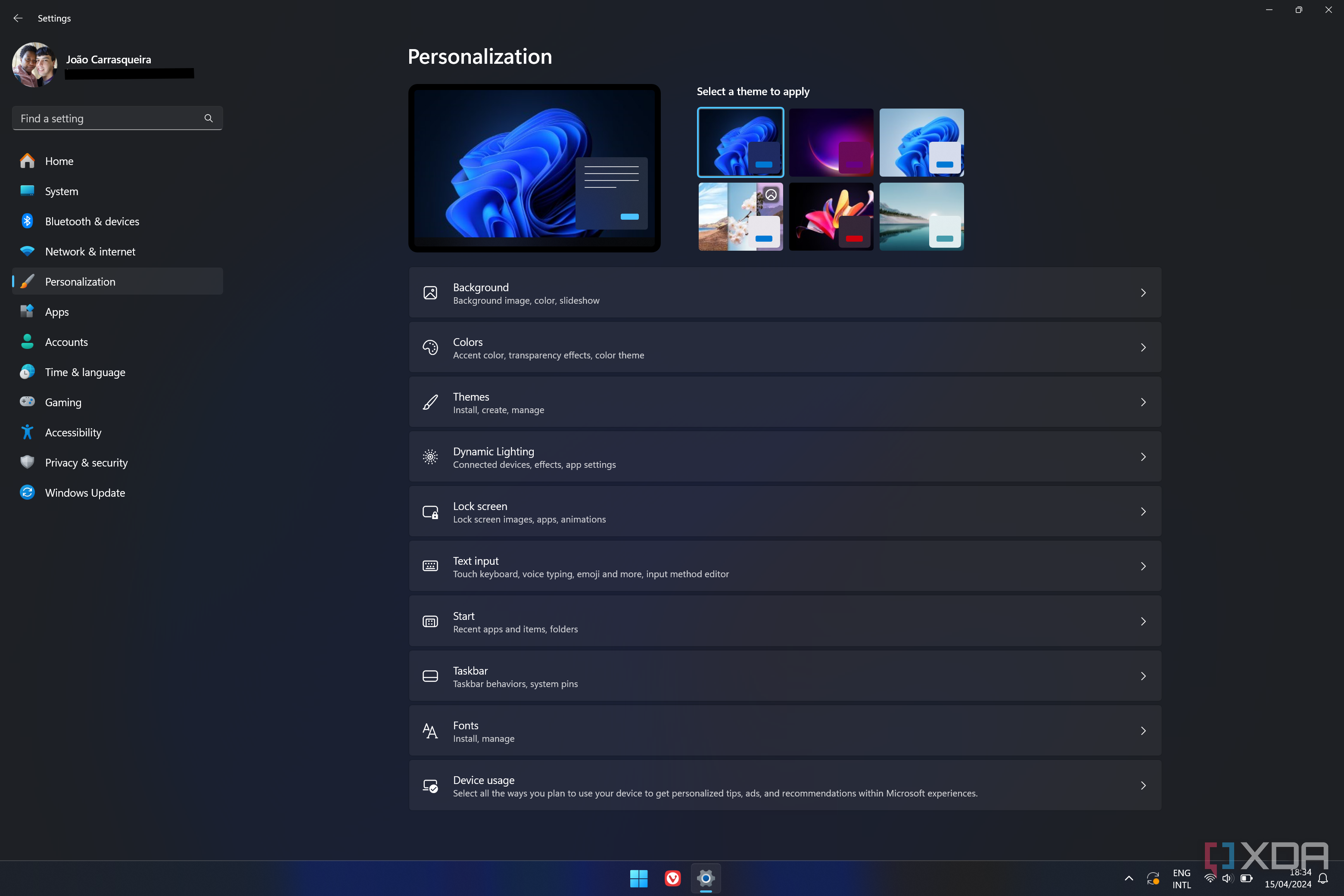Apply the purple glow dark theme
Image resolution: width=1344 pixels, height=896 pixels.
click(x=831, y=142)
